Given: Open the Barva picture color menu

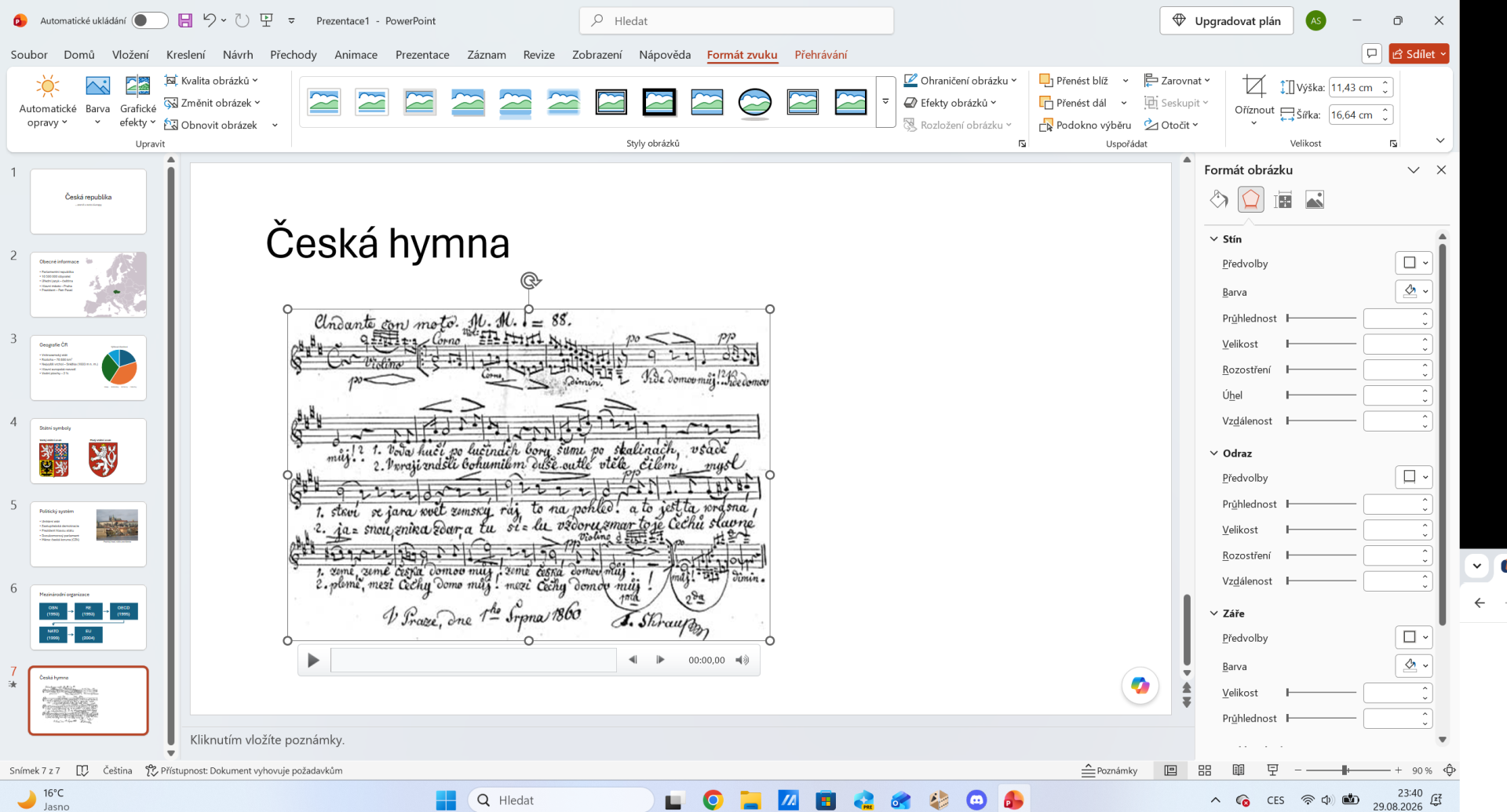Looking at the screenshot, I should tap(97, 102).
